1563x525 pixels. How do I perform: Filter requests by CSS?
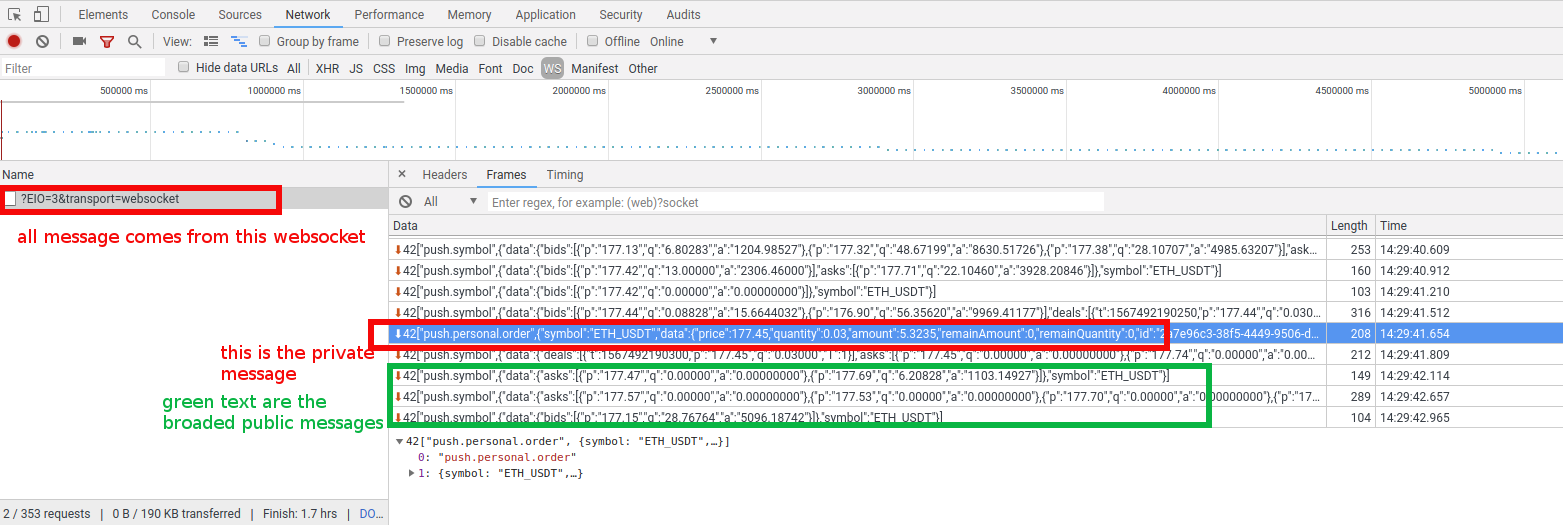tap(384, 68)
